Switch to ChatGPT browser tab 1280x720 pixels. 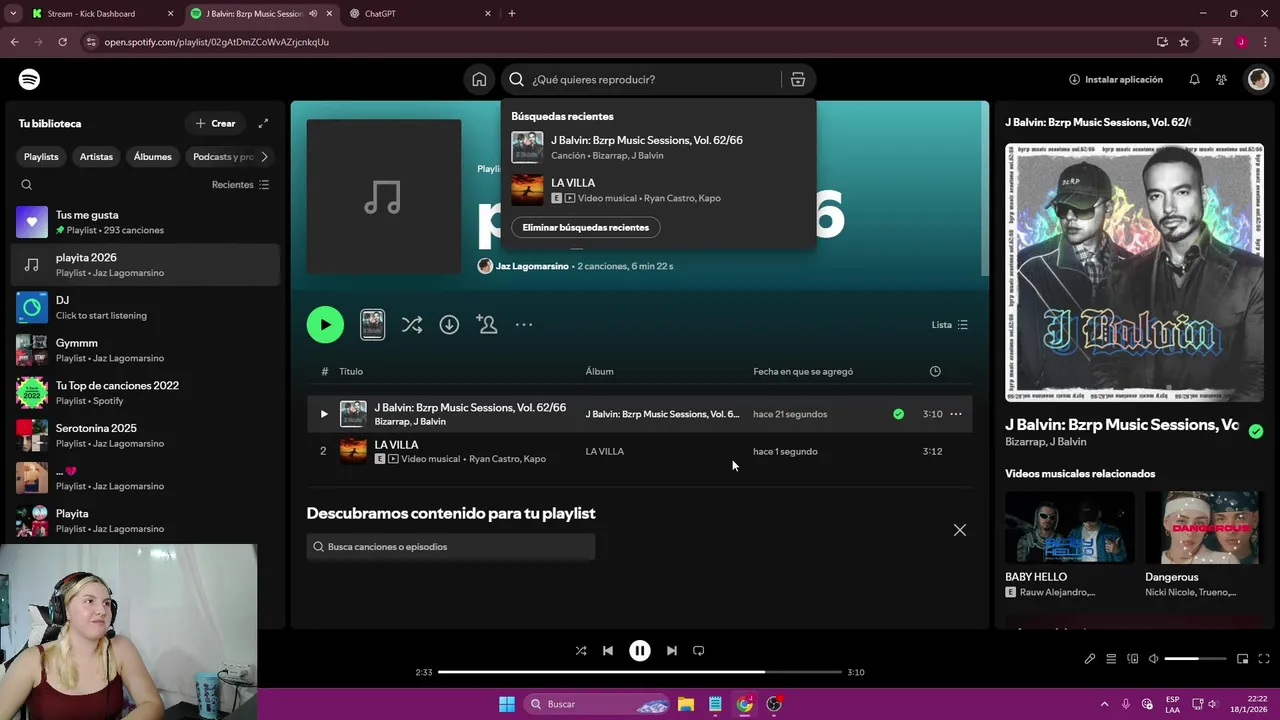(420, 14)
